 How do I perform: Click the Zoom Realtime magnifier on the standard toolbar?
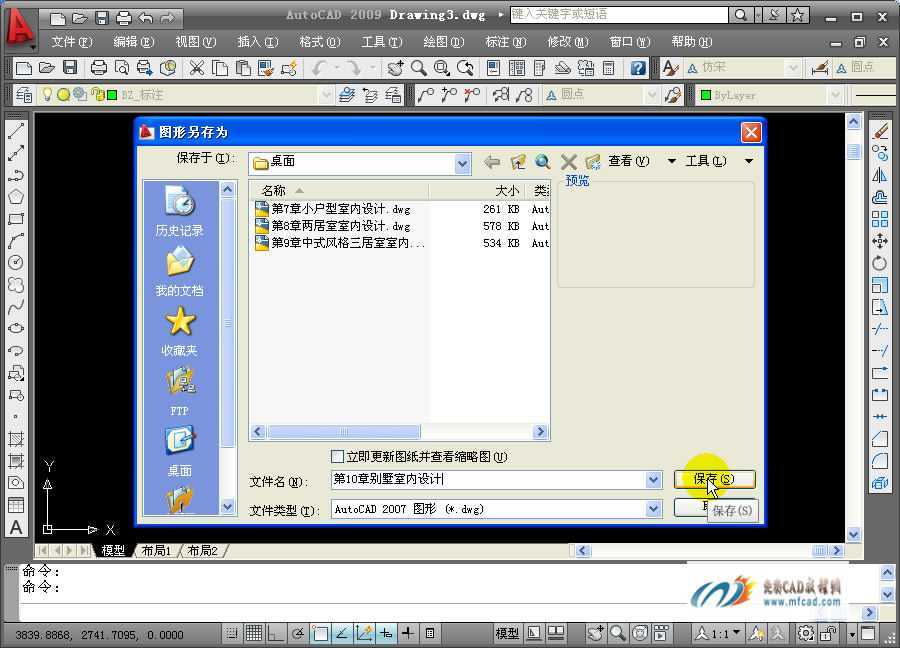point(418,68)
